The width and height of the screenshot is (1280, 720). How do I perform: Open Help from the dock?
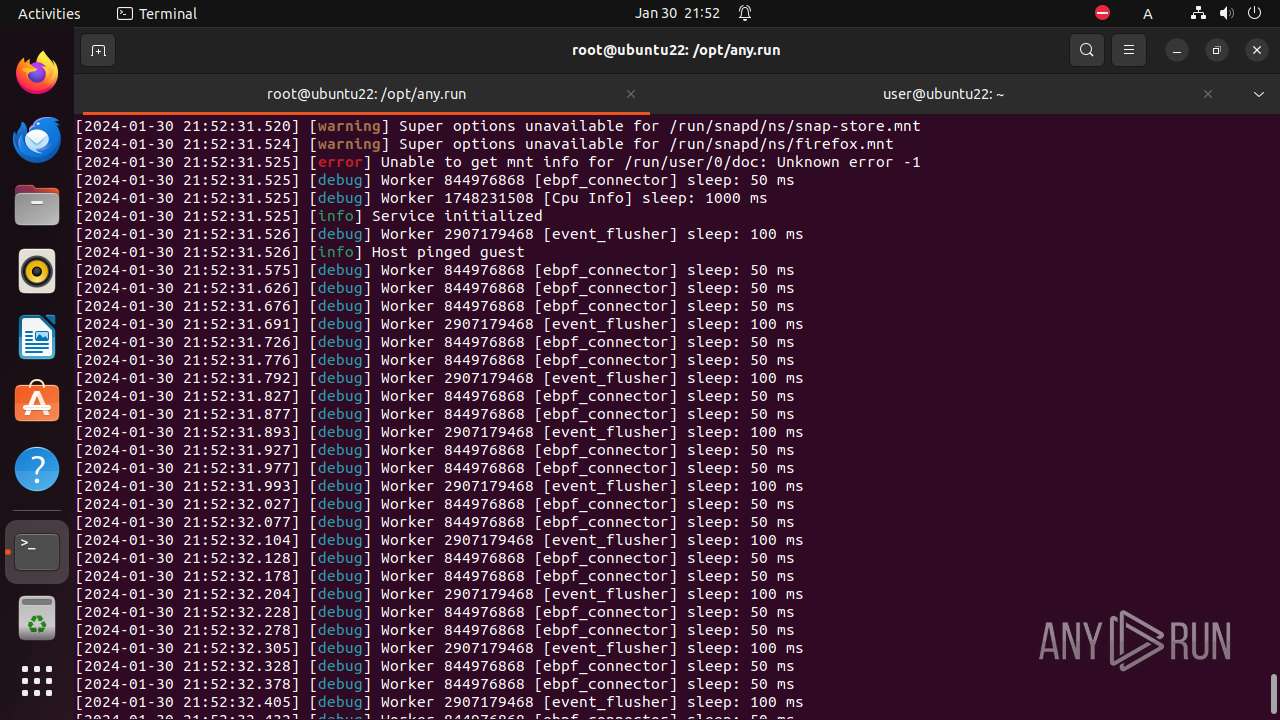tap(37, 469)
